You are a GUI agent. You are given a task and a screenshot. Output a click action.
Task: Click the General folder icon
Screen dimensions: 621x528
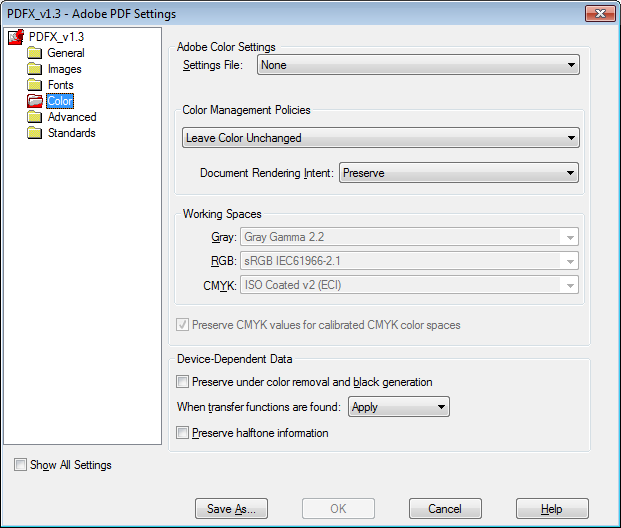[x=34, y=53]
